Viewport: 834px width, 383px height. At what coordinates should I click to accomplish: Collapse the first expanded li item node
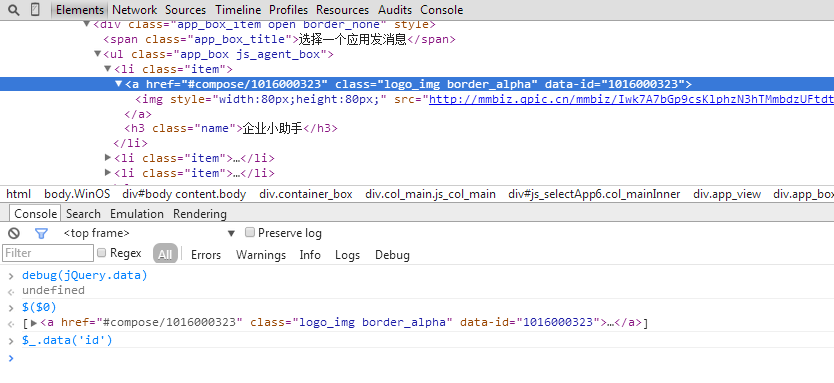pyautogui.click(x=108, y=69)
